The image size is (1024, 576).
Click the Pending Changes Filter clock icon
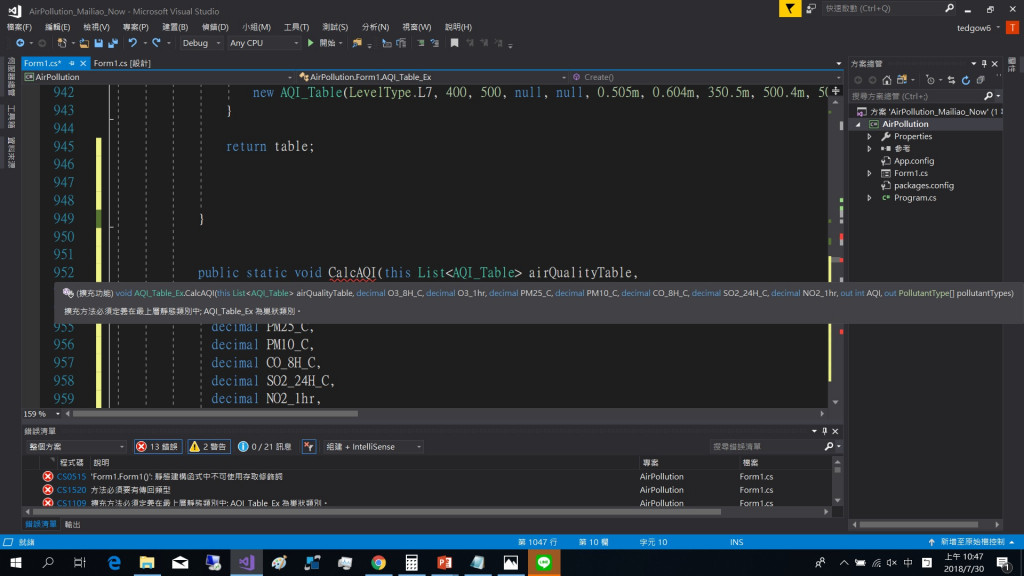[x=931, y=80]
